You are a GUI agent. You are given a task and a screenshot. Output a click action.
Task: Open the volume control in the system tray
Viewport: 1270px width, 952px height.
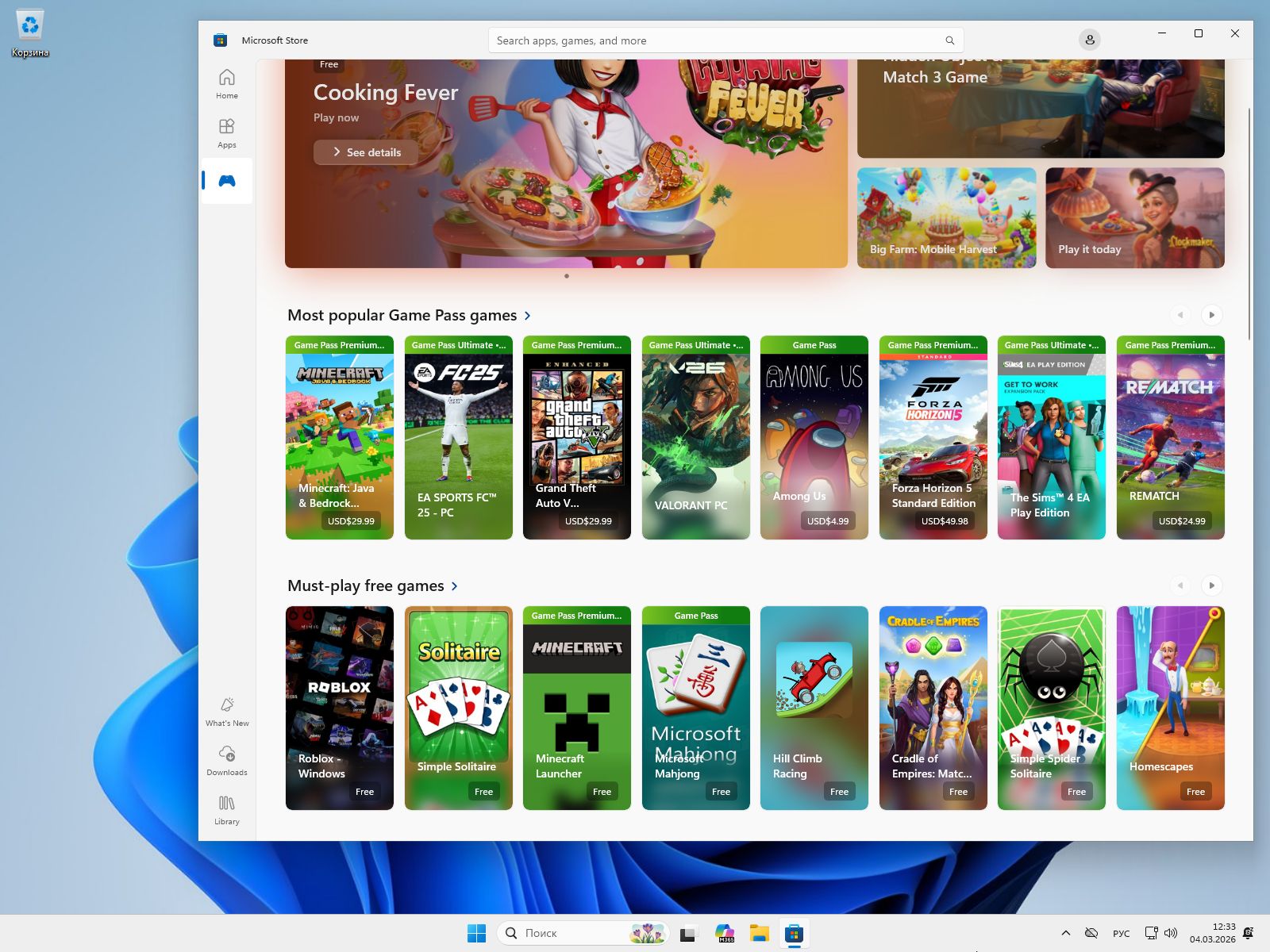(1170, 933)
